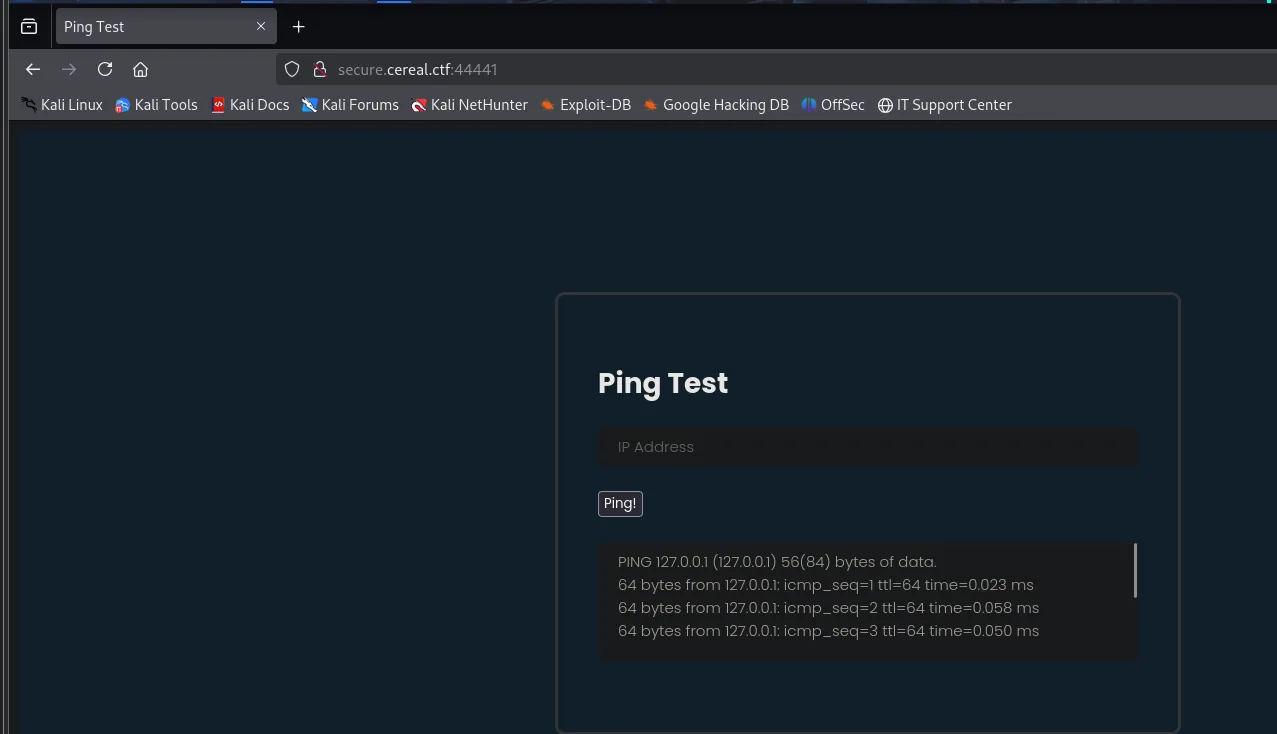Open the OffSec bookmark
1277x734 pixels.
point(833,105)
